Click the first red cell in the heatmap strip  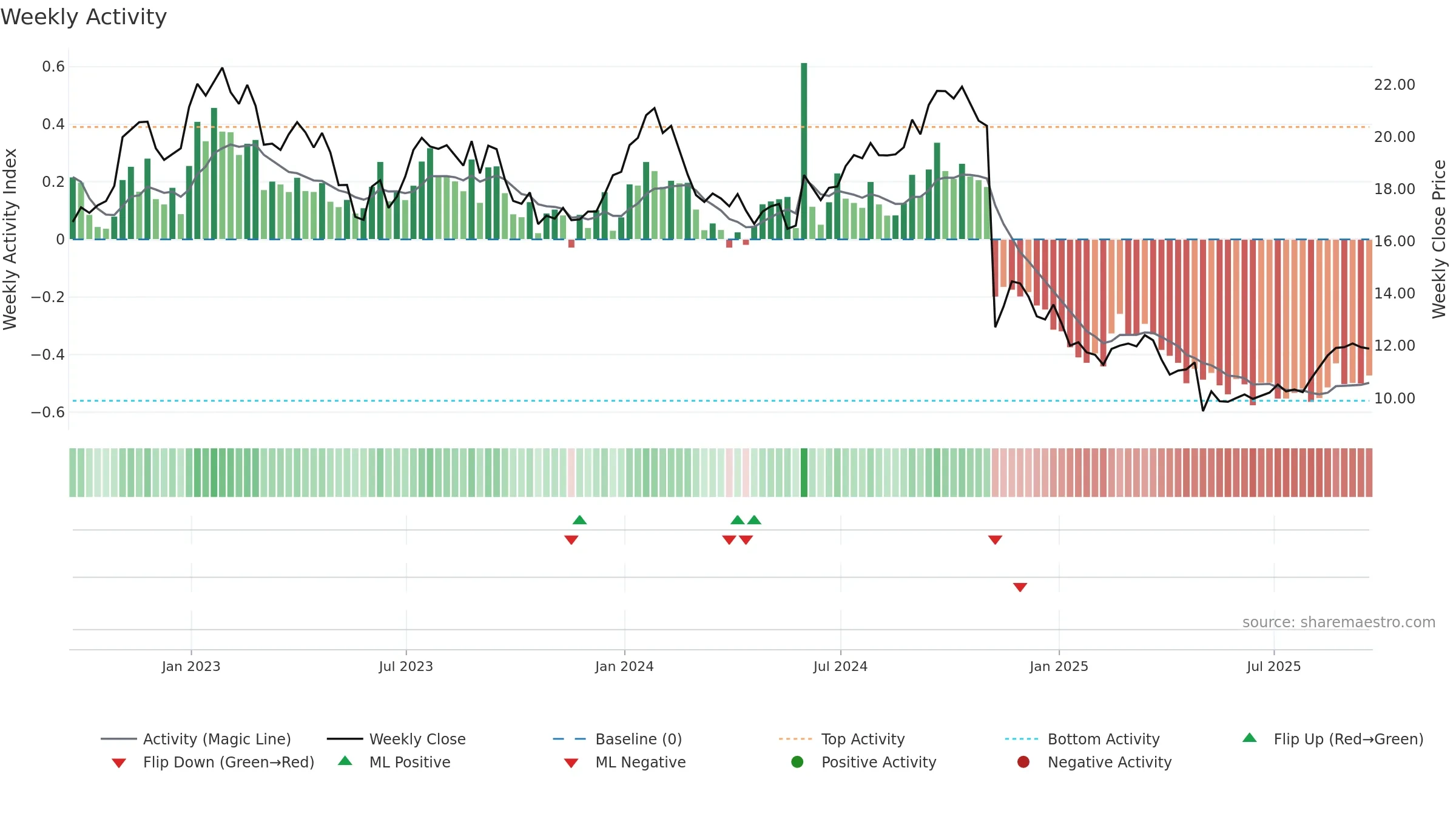(x=995, y=473)
